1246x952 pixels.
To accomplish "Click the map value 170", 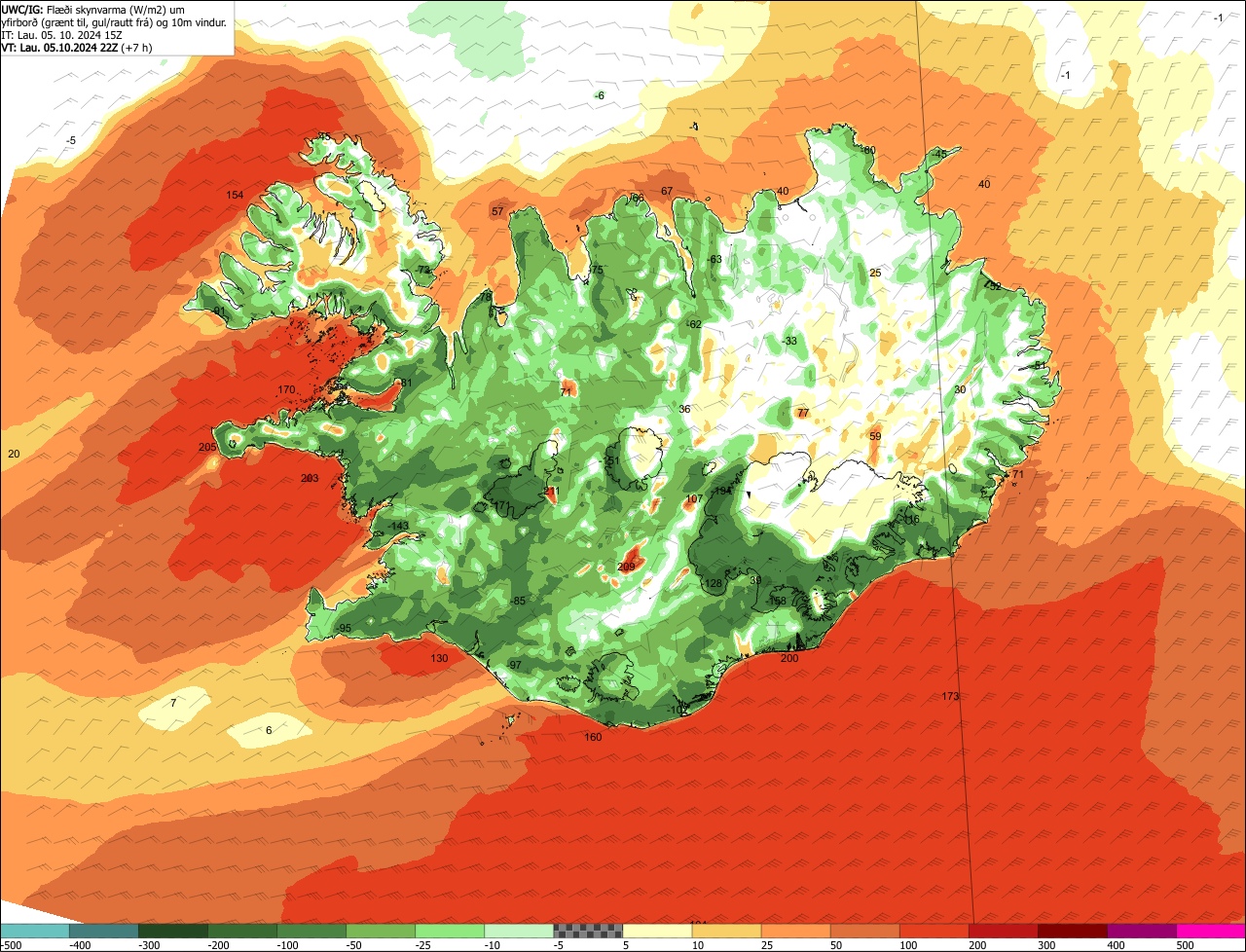I will click(x=285, y=390).
